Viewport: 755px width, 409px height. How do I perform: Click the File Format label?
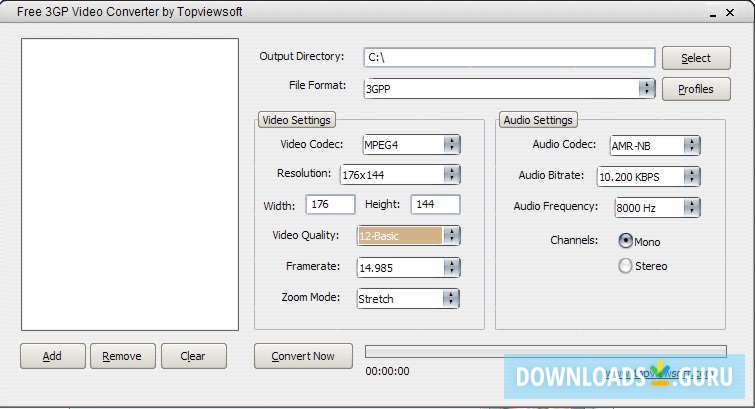tap(317, 85)
